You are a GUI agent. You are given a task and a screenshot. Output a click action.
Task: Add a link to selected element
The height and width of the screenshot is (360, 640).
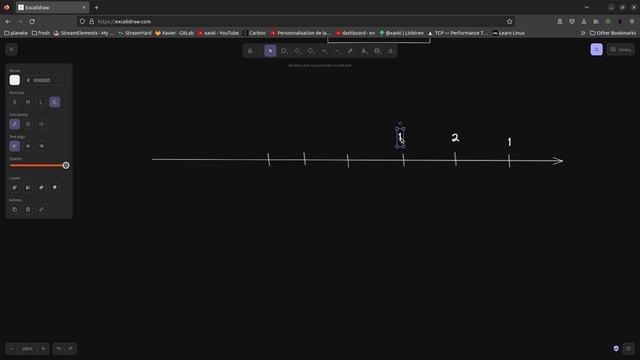(41, 209)
